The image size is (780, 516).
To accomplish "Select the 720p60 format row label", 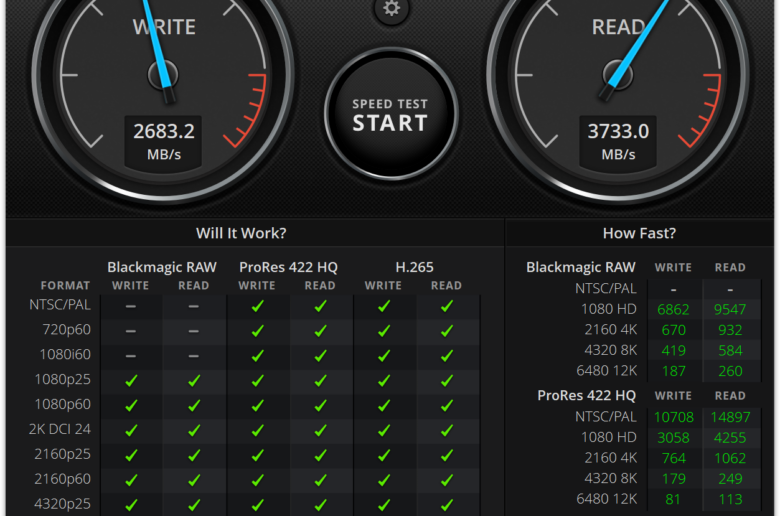I will click(66, 329).
